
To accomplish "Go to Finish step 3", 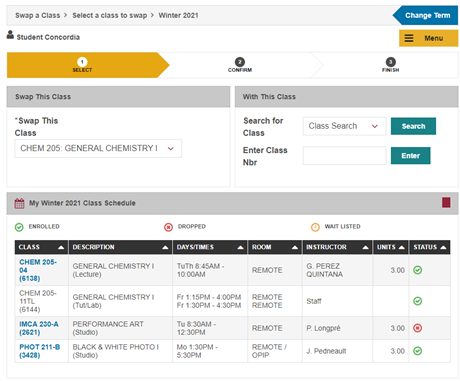I will [x=390, y=65].
